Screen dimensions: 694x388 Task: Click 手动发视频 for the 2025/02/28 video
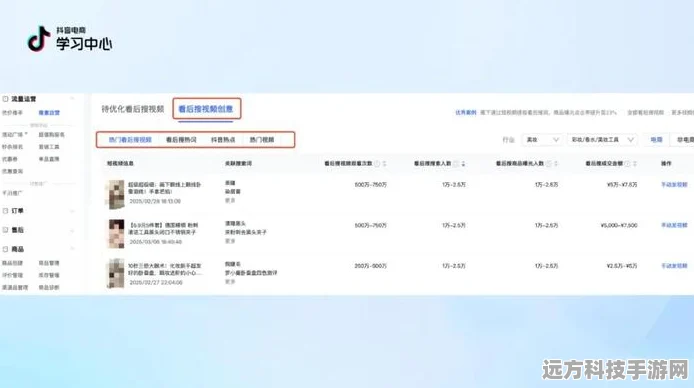[674, 184]
